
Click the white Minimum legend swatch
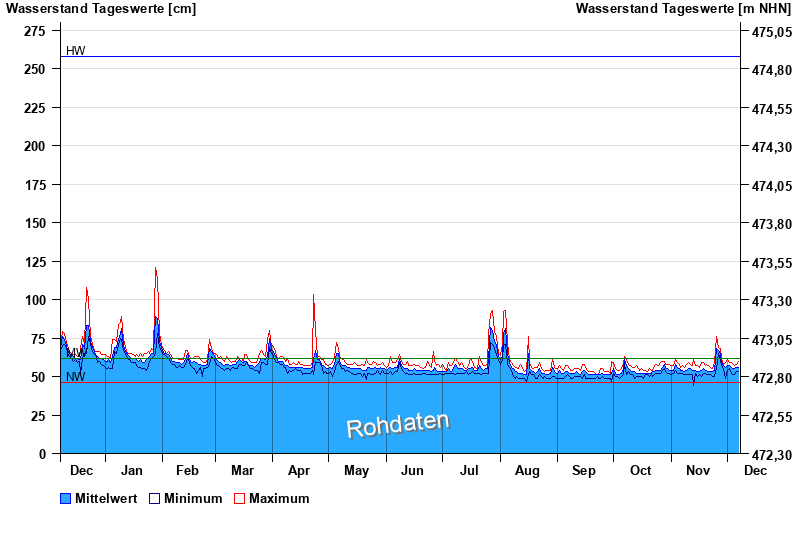(154, 498)
